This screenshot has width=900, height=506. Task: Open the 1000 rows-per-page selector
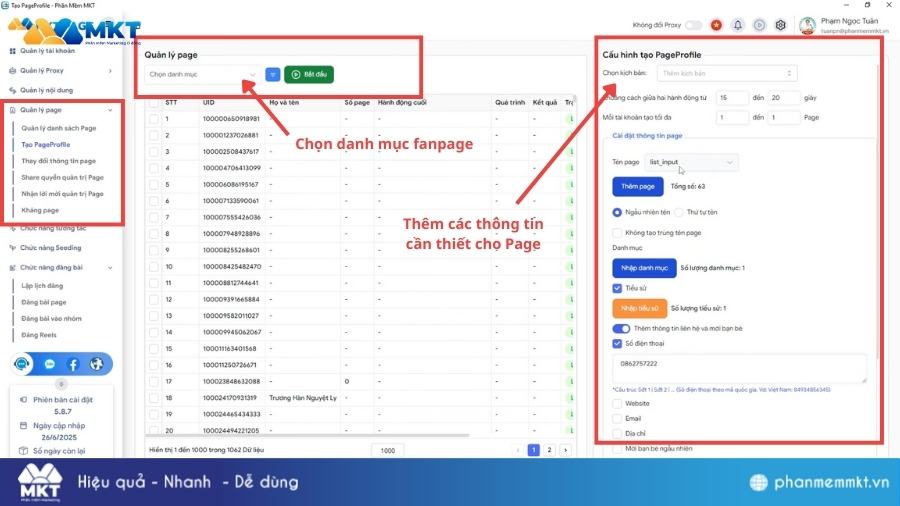(x=387, y=450)
